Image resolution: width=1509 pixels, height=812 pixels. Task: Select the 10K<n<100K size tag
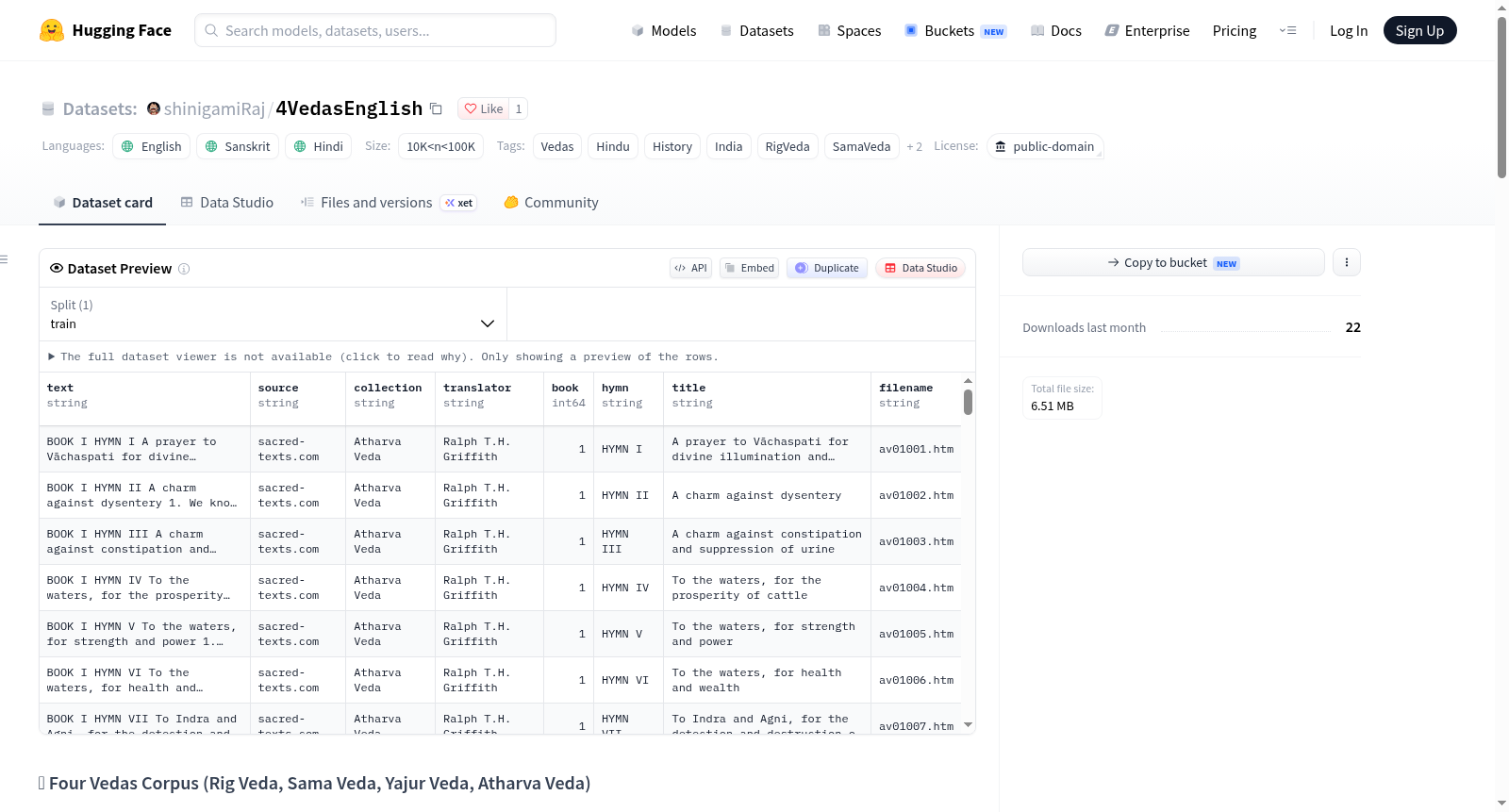[440, 146]
